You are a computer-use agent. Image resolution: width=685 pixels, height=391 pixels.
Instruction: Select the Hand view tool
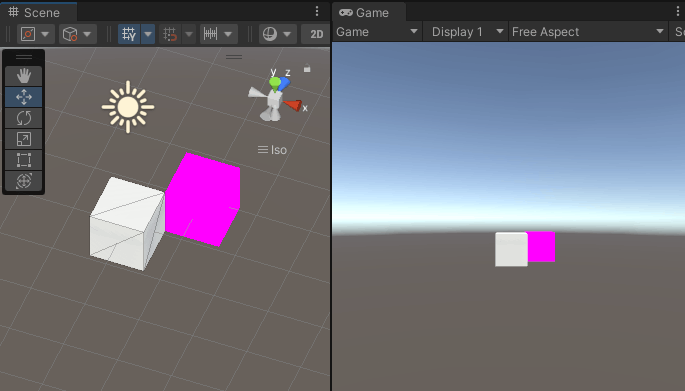pos(24,76)
